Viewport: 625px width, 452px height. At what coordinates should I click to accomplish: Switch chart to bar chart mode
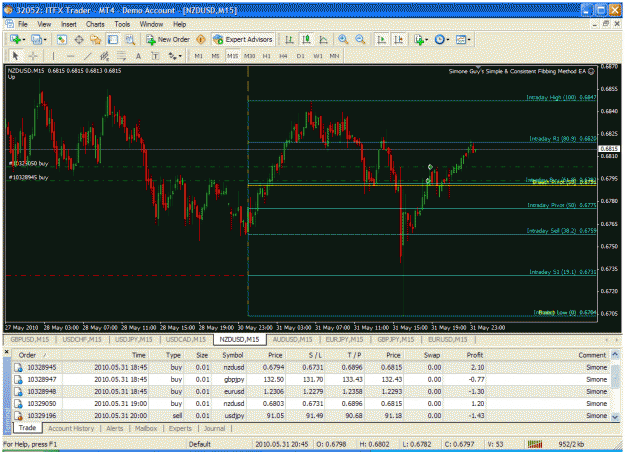pyautogui.click(x=289, y=39)
